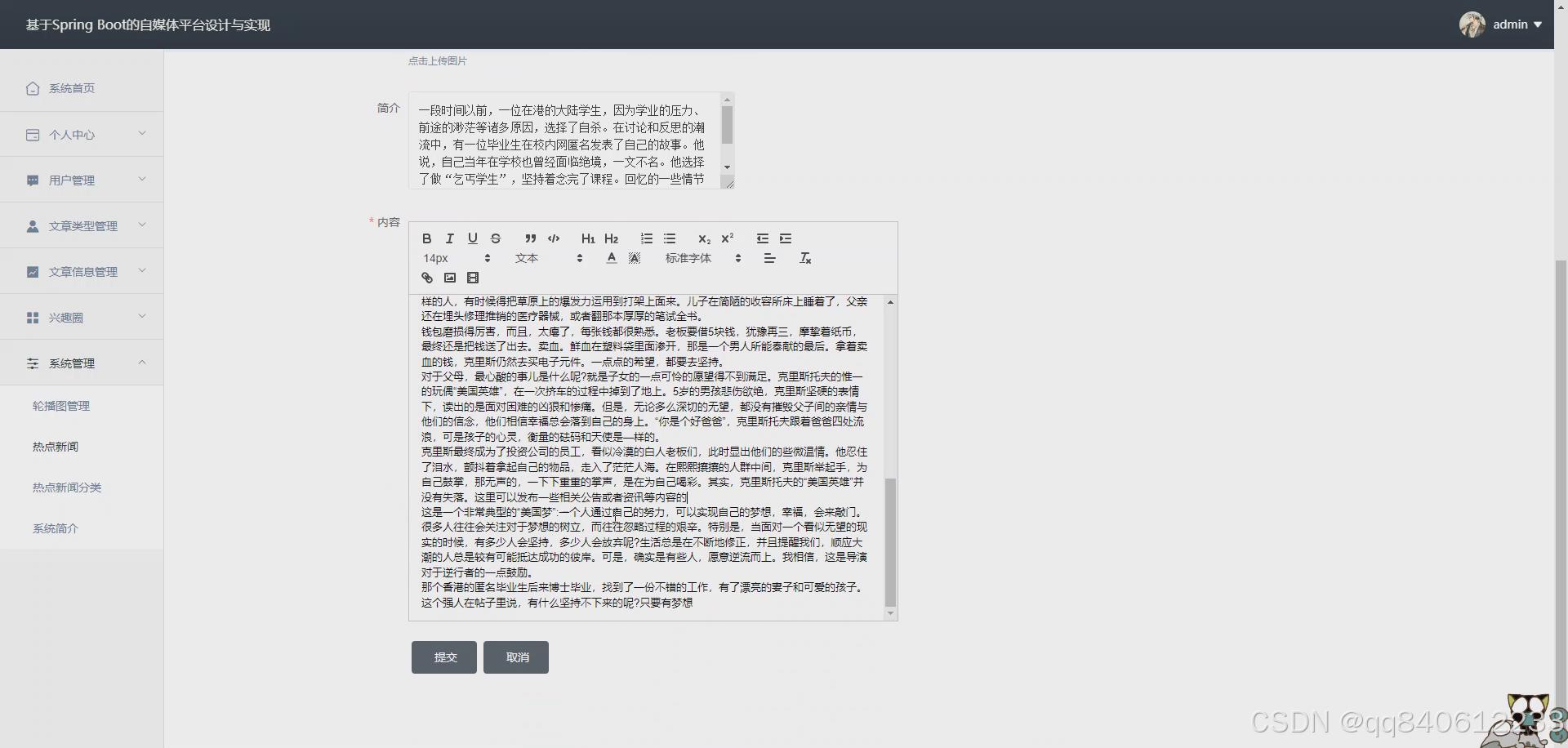Collapse the 系统管理 menu section
Viewport: 1568px width, 748px height.
tap(82, 363)
